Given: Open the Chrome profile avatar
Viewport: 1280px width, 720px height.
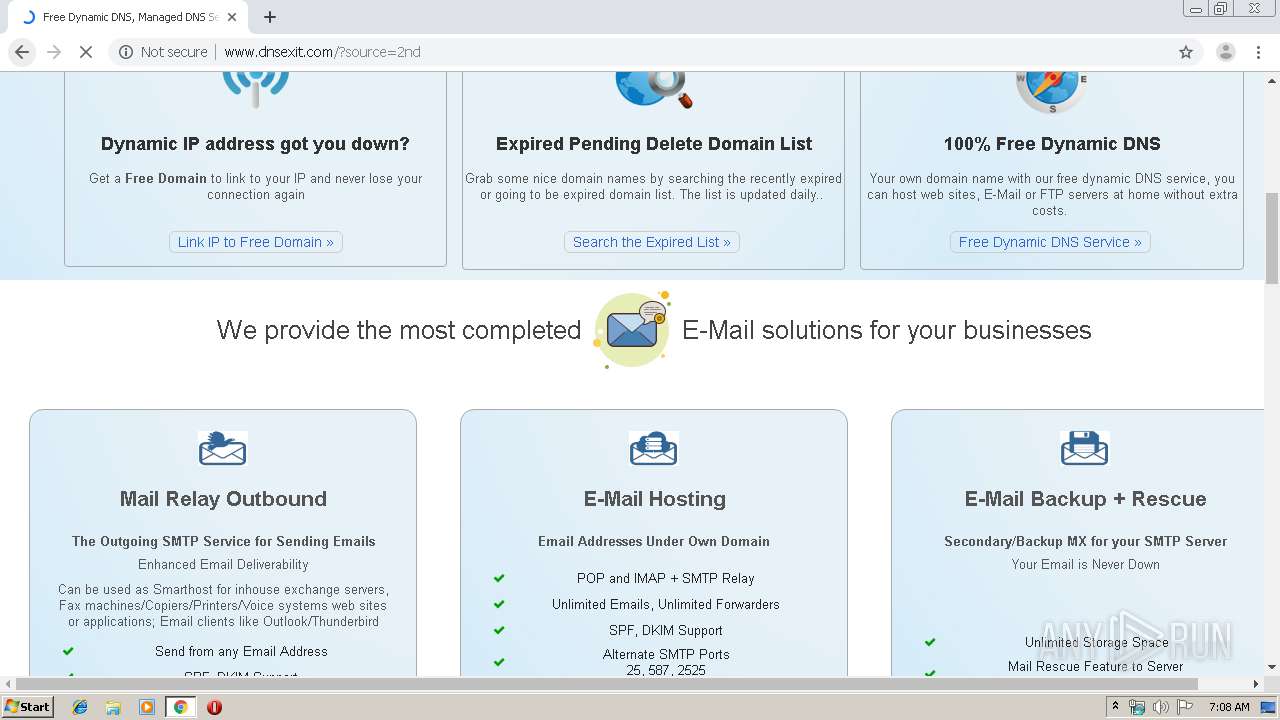Looking at the screenshot, I should pos(1225,52).
